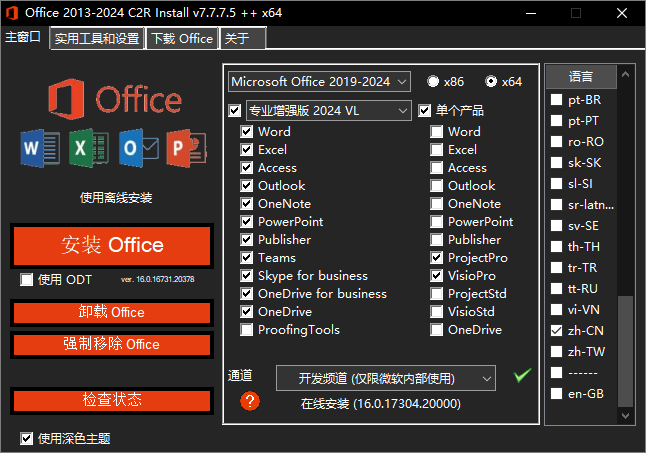Image resolution: width=646 pixels, height=453 pixels.
Task: Check OneNote under single products
Action: click(436, 203)
